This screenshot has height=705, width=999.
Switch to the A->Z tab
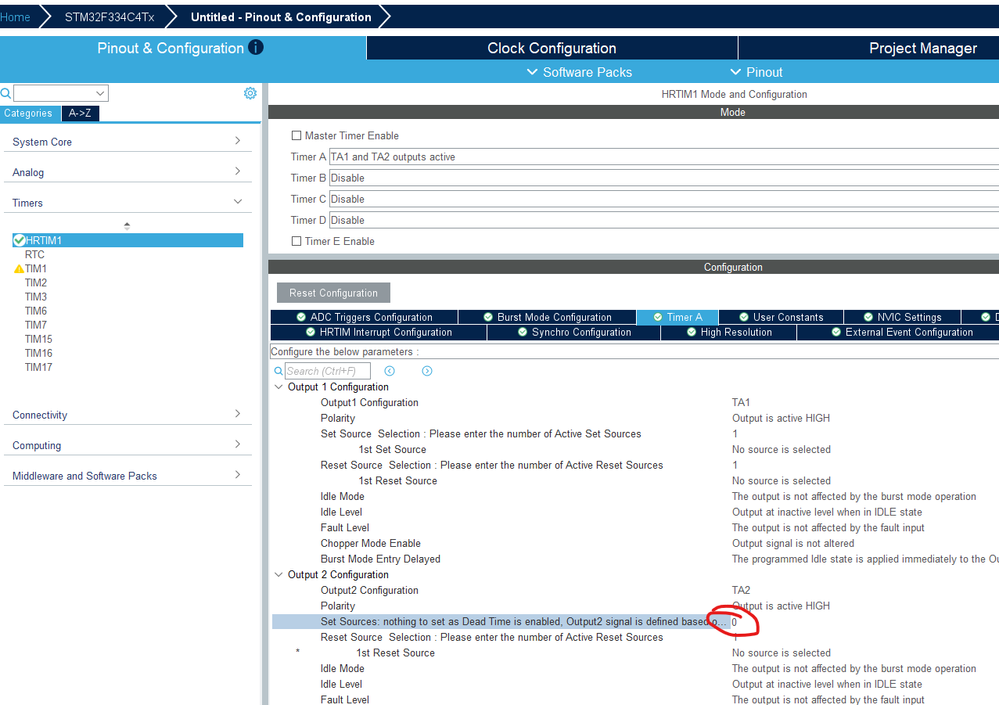(80, 113)
